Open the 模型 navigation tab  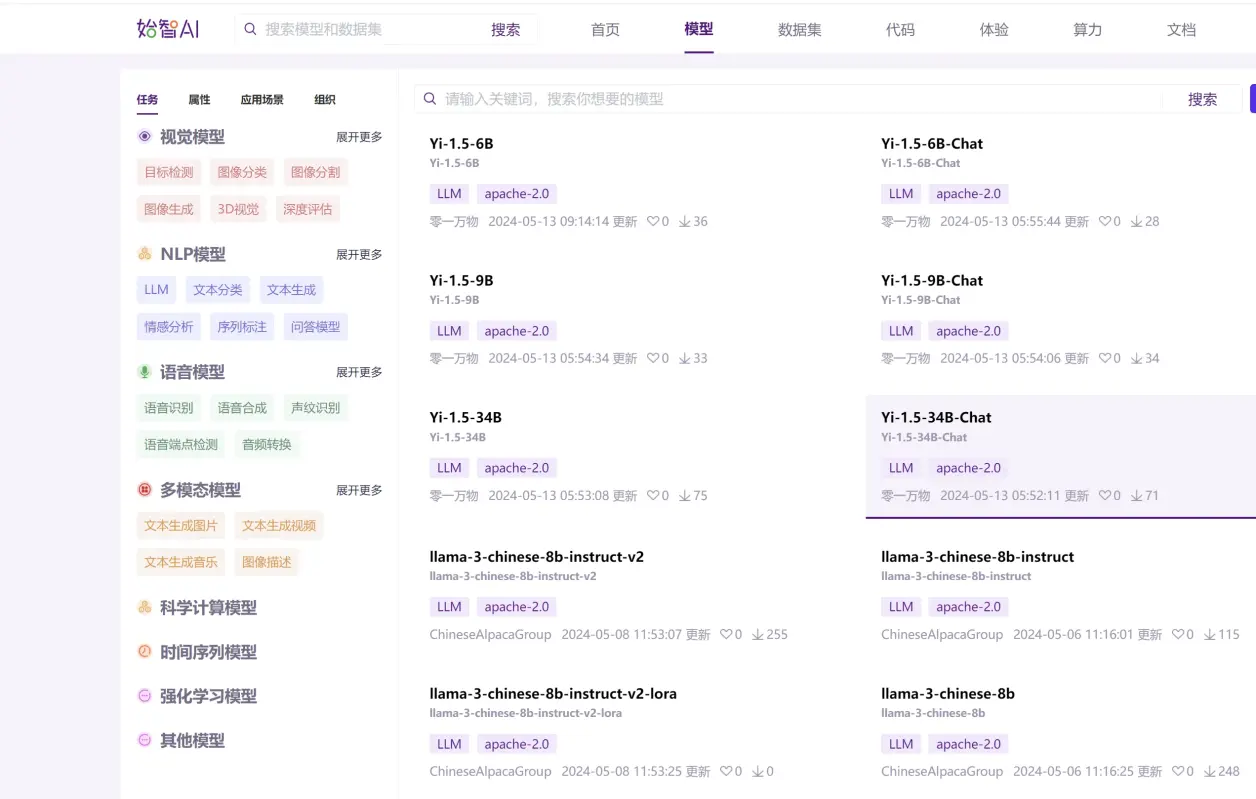[x=699, y=29]
